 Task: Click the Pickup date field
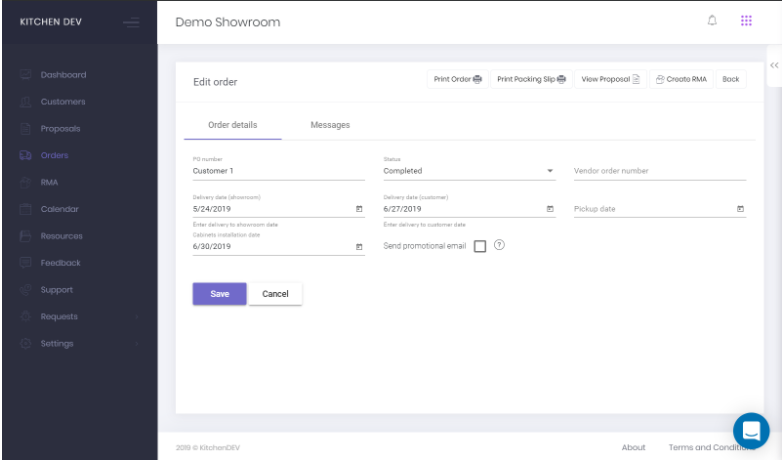[x=660, y=209]
